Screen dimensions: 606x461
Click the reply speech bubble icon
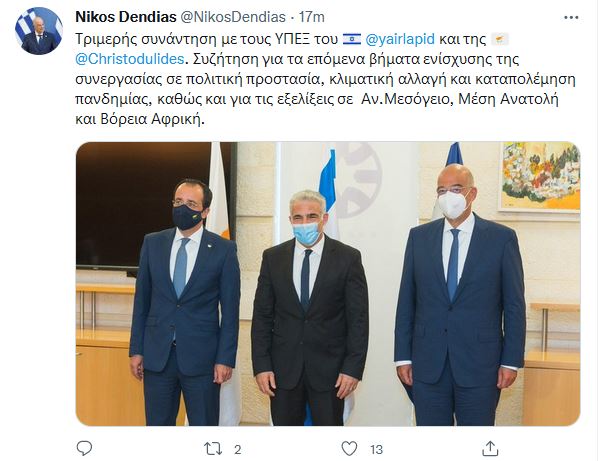click(x=84, y=449)
